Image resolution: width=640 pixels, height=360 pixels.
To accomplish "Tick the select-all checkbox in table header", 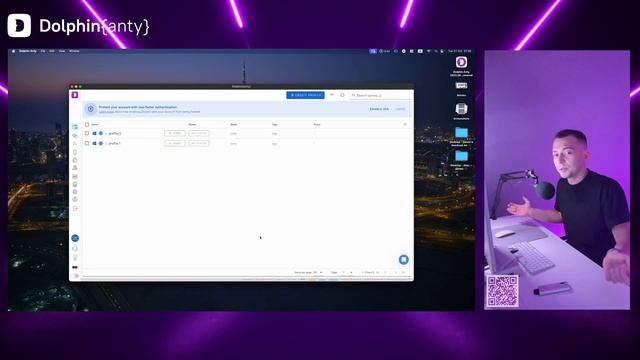I will 87,124.
